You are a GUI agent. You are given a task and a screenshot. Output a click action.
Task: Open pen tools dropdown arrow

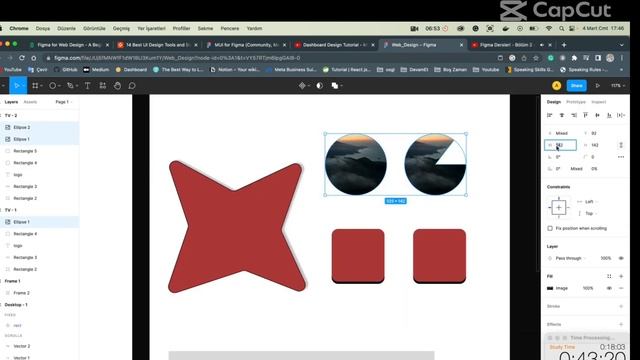tap(77, 86)
